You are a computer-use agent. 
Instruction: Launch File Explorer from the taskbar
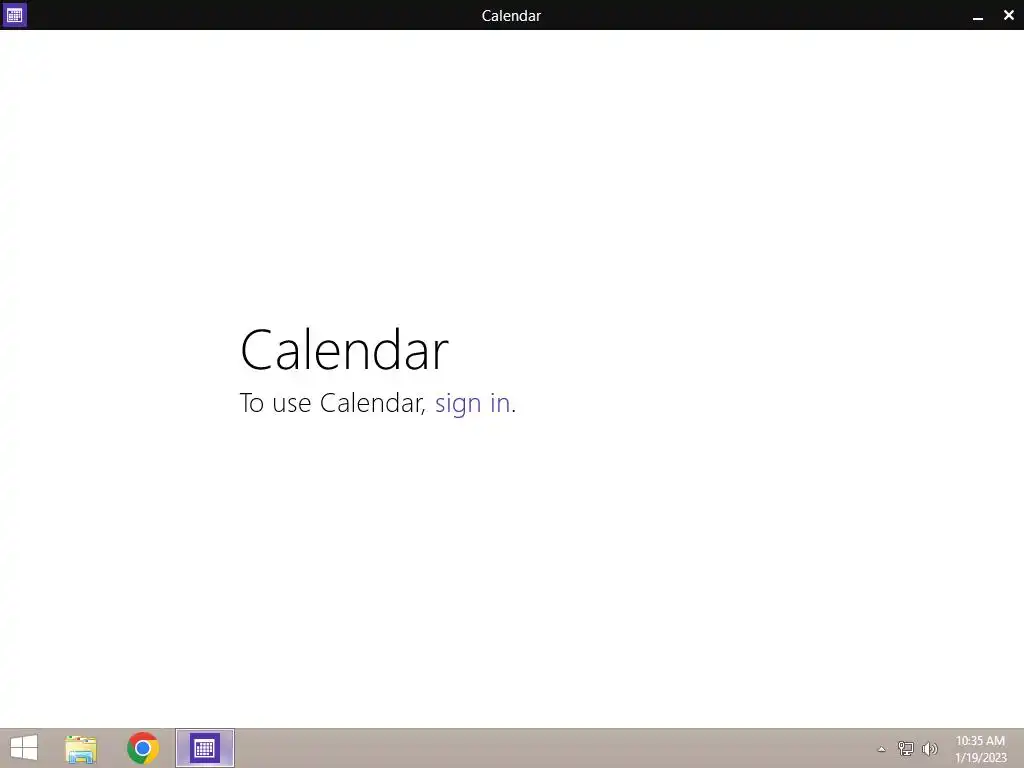[81, 748]
